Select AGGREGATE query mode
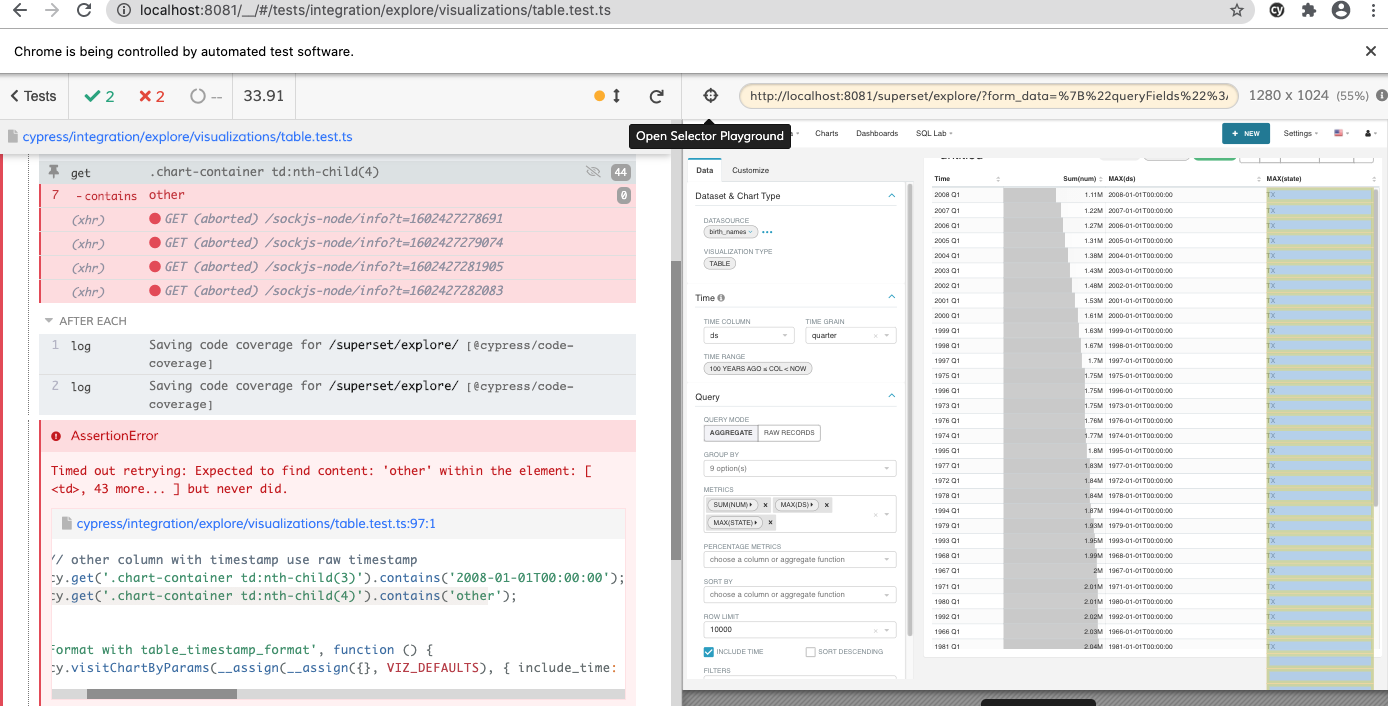 (x=731, y=433)
